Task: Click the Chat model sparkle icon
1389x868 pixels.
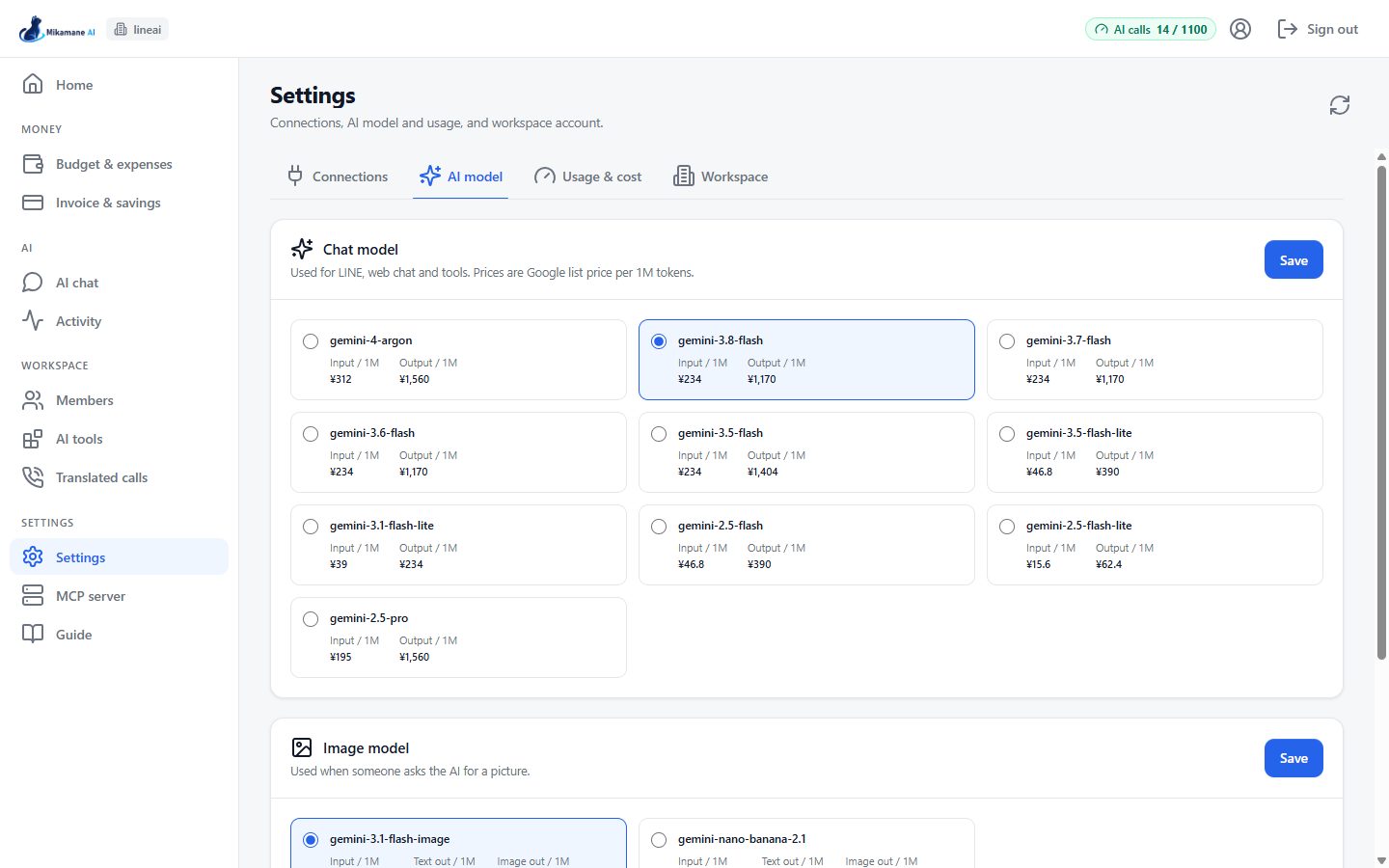Action: click(302, 249)
